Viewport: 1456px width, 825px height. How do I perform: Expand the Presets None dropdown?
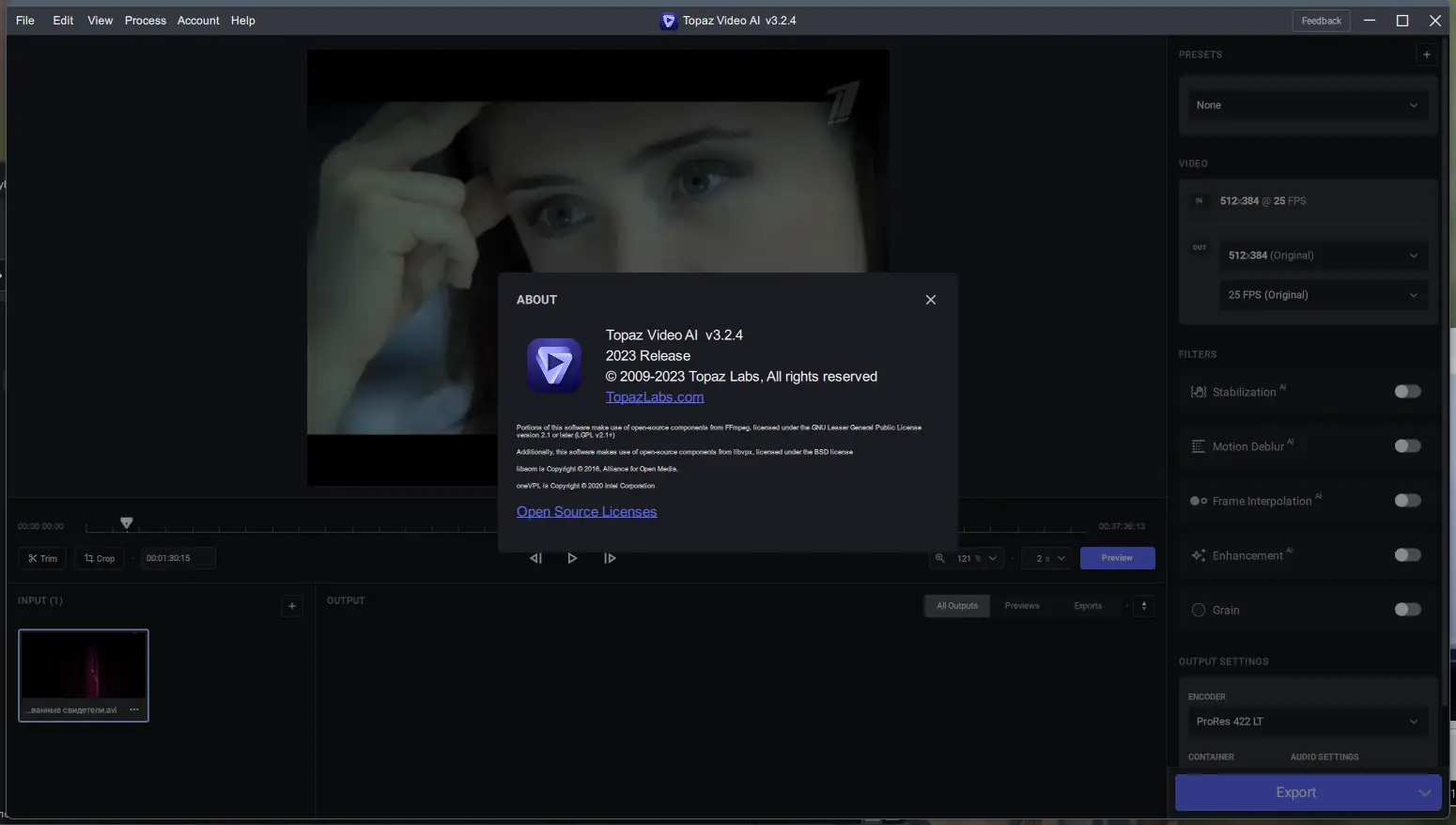click(x=1308, y=105)
